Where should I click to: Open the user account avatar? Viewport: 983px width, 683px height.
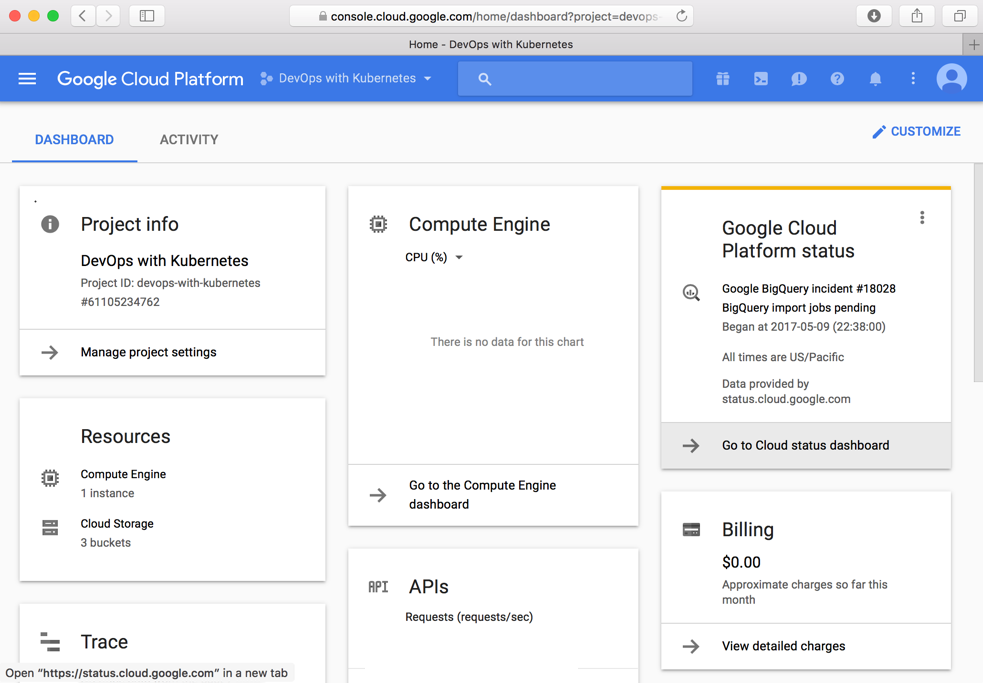click(x=951, y=78)
